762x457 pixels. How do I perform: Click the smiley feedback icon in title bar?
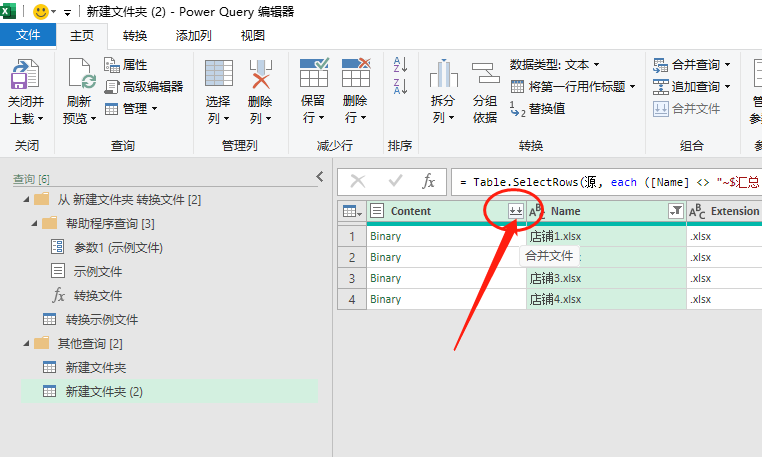click(x=41, y=11)
